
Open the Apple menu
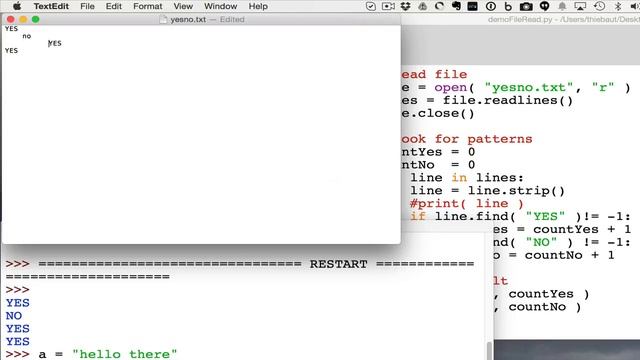click(17, 6)
